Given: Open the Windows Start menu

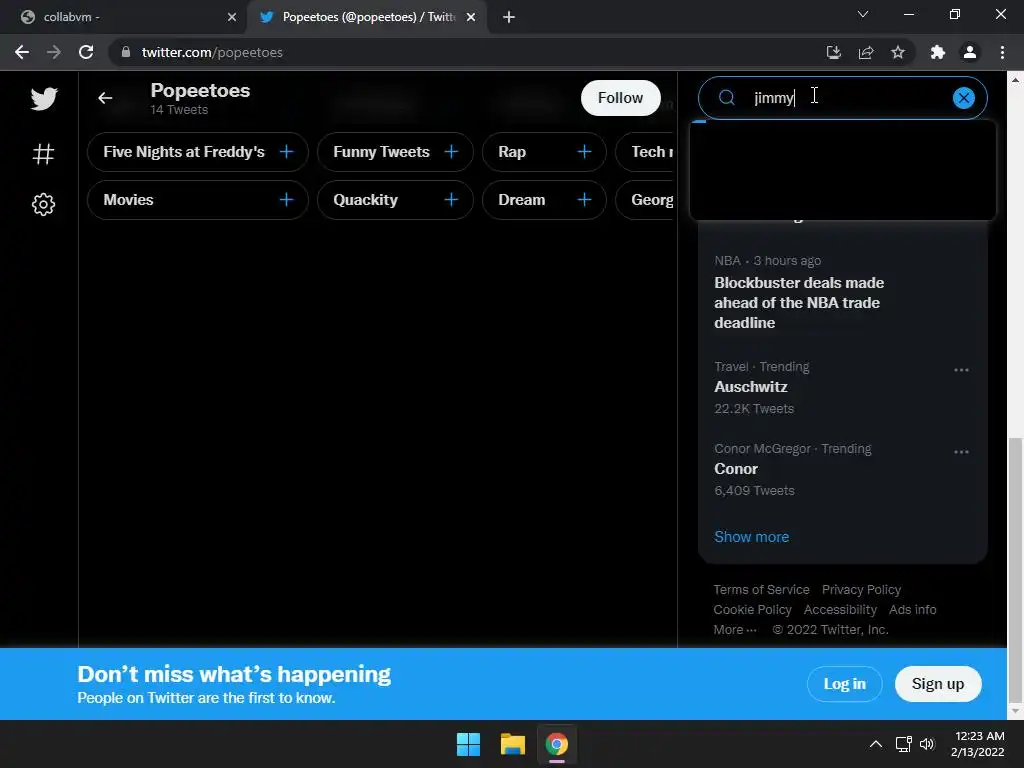Looking at the screenshot, I should click(468, 744).
